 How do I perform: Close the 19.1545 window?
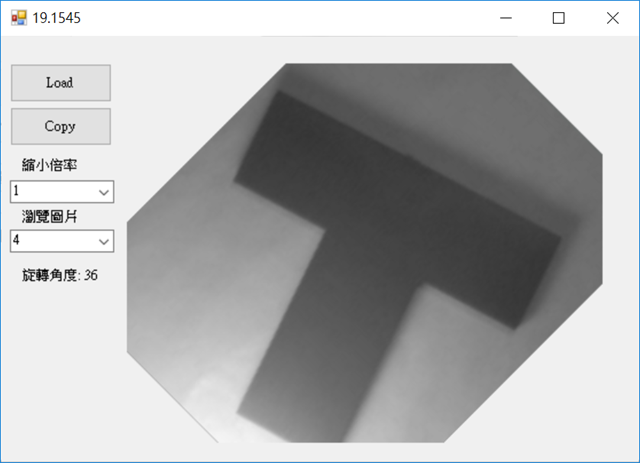coord(612,18)
